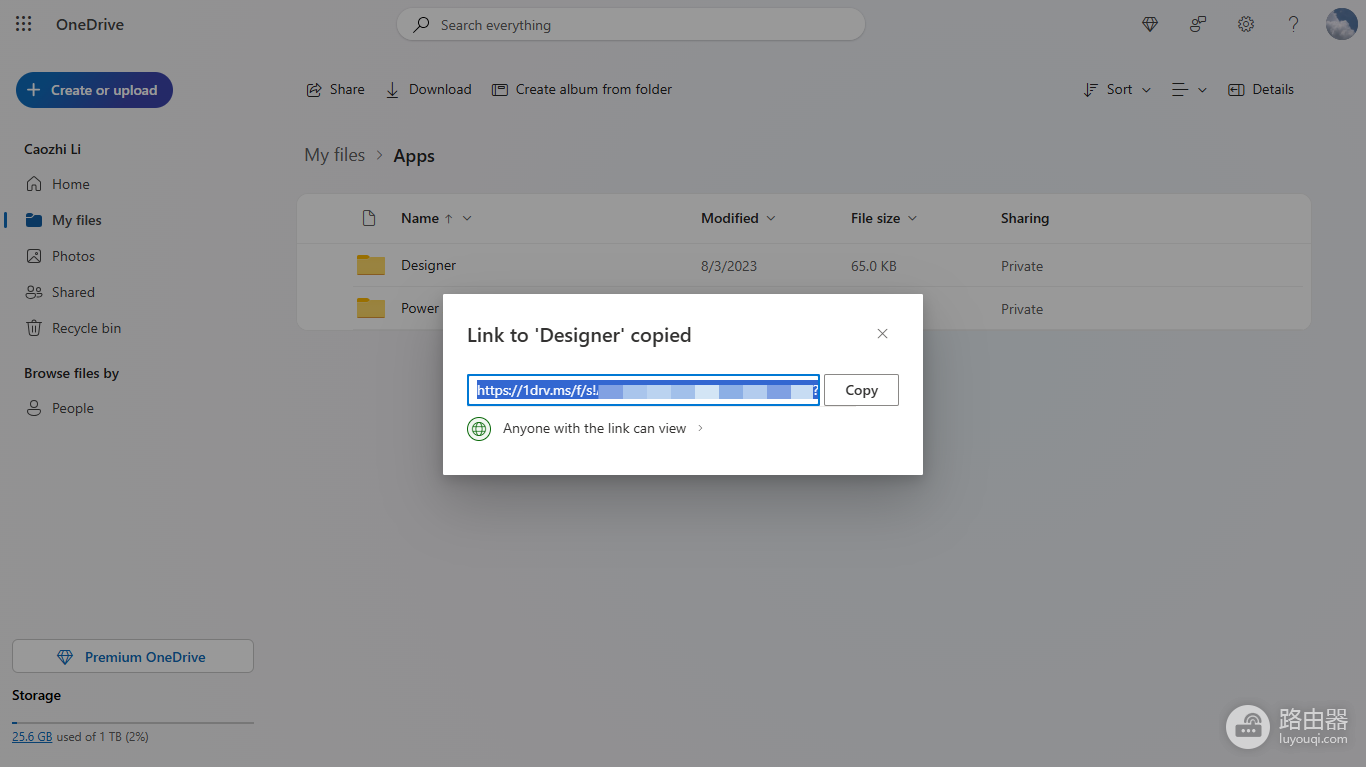Click the Copy button in dialog
This screenshot has height=767, width=1366.
[x=861, y=390]
